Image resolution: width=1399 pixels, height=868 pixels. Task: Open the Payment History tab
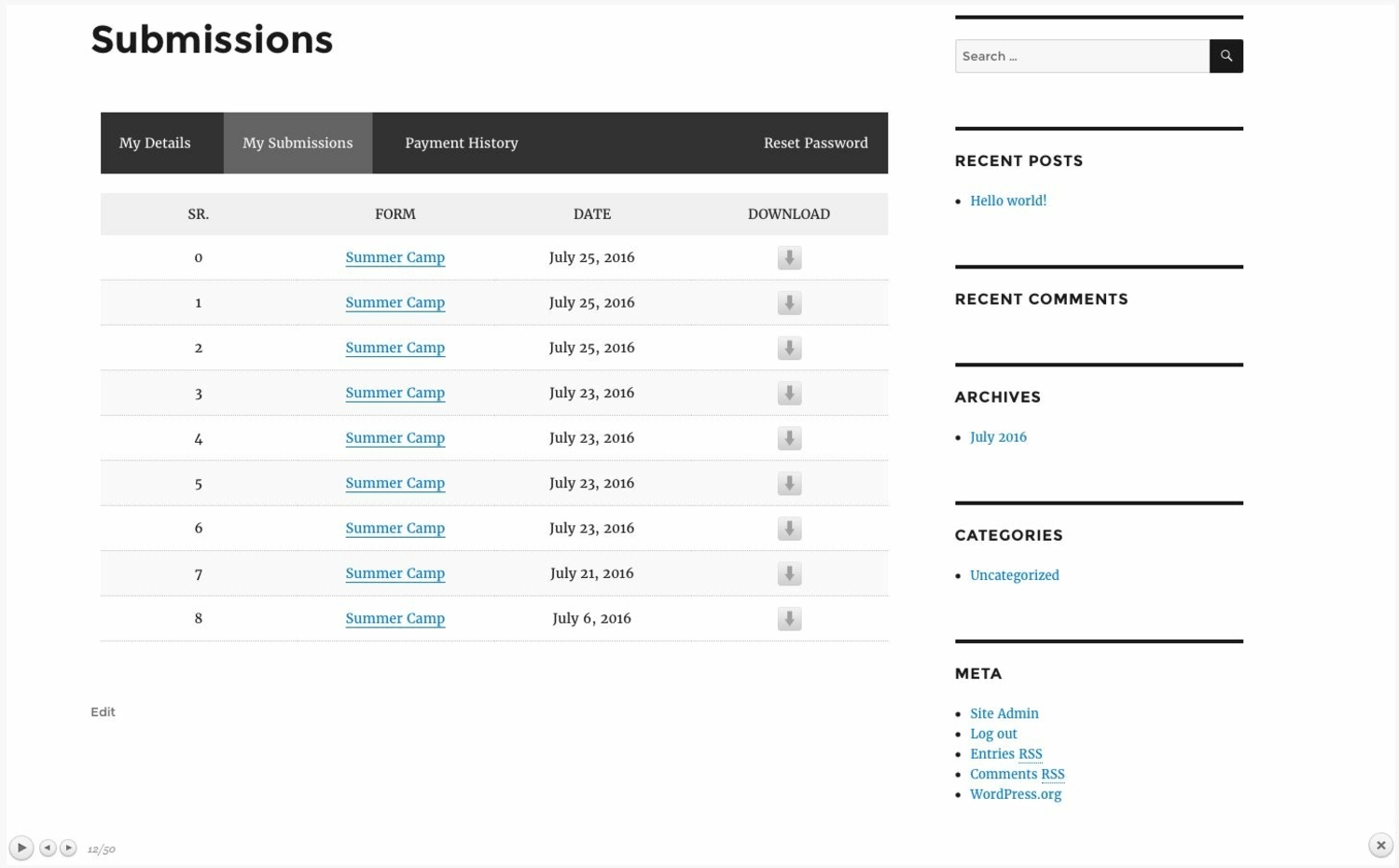pyautogui.click(x=461, y=143)
